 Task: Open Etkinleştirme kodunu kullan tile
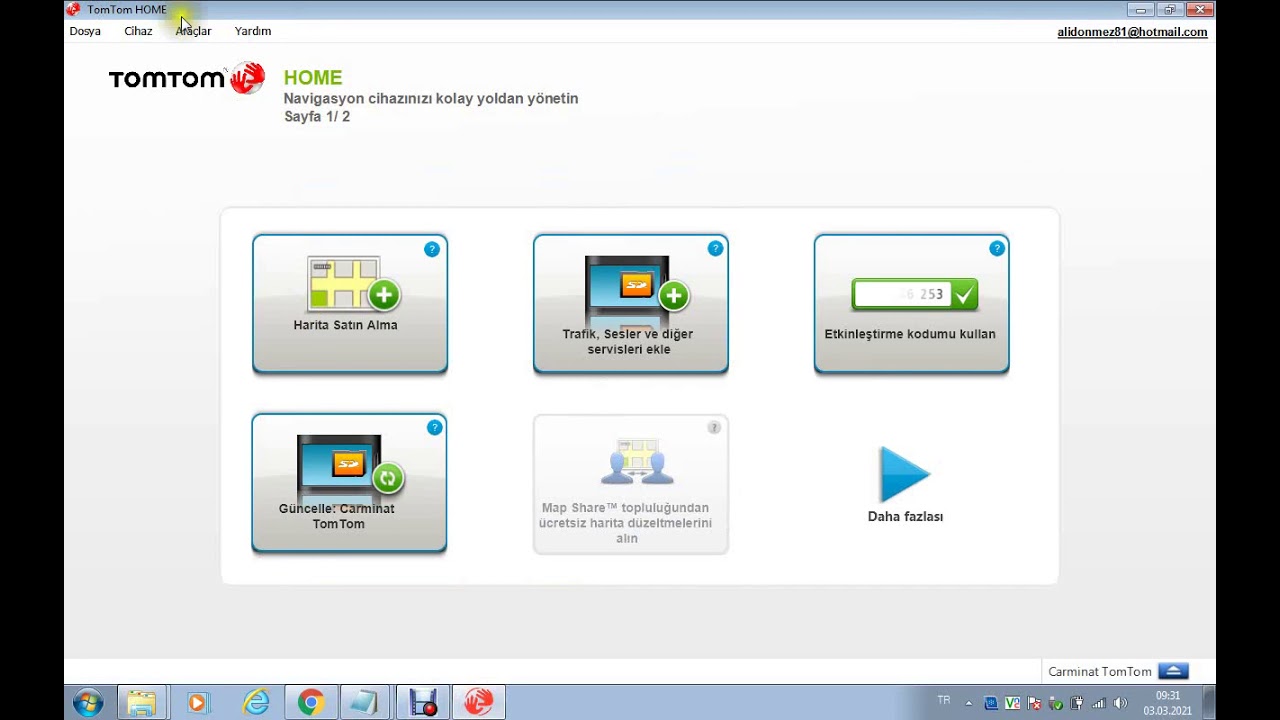point(912,304)
